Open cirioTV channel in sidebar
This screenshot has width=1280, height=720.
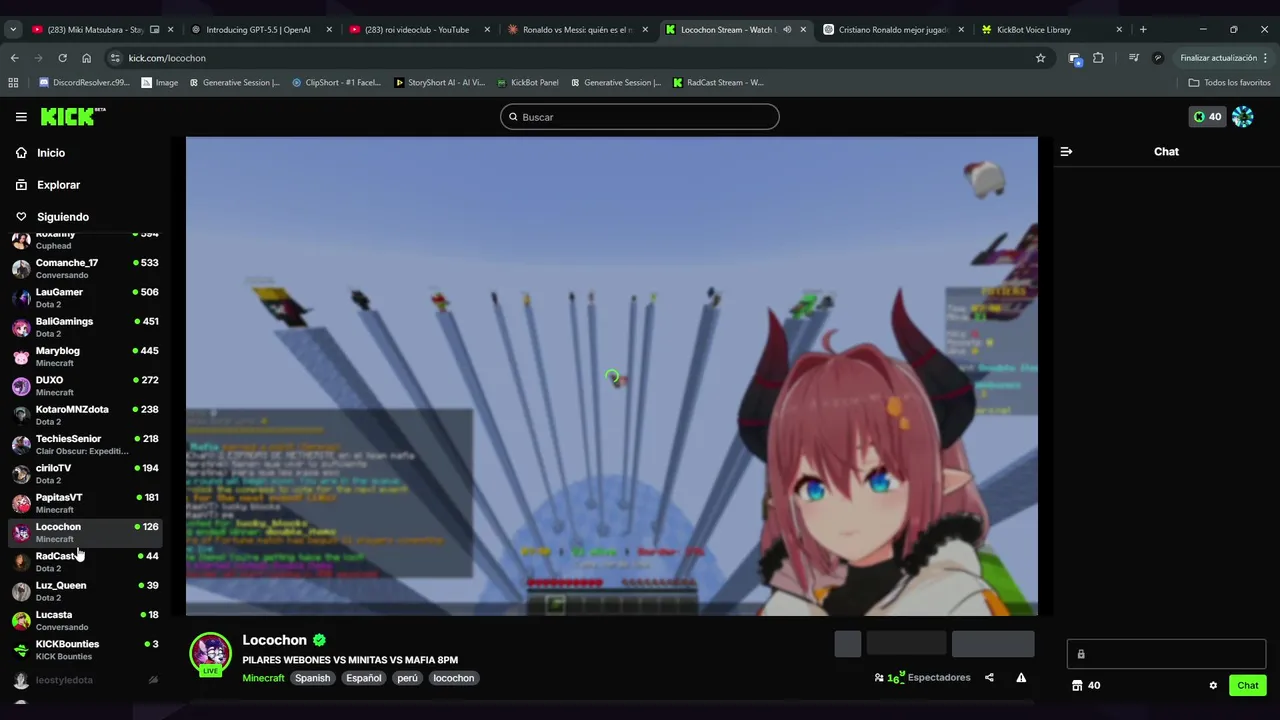[85, 474]
